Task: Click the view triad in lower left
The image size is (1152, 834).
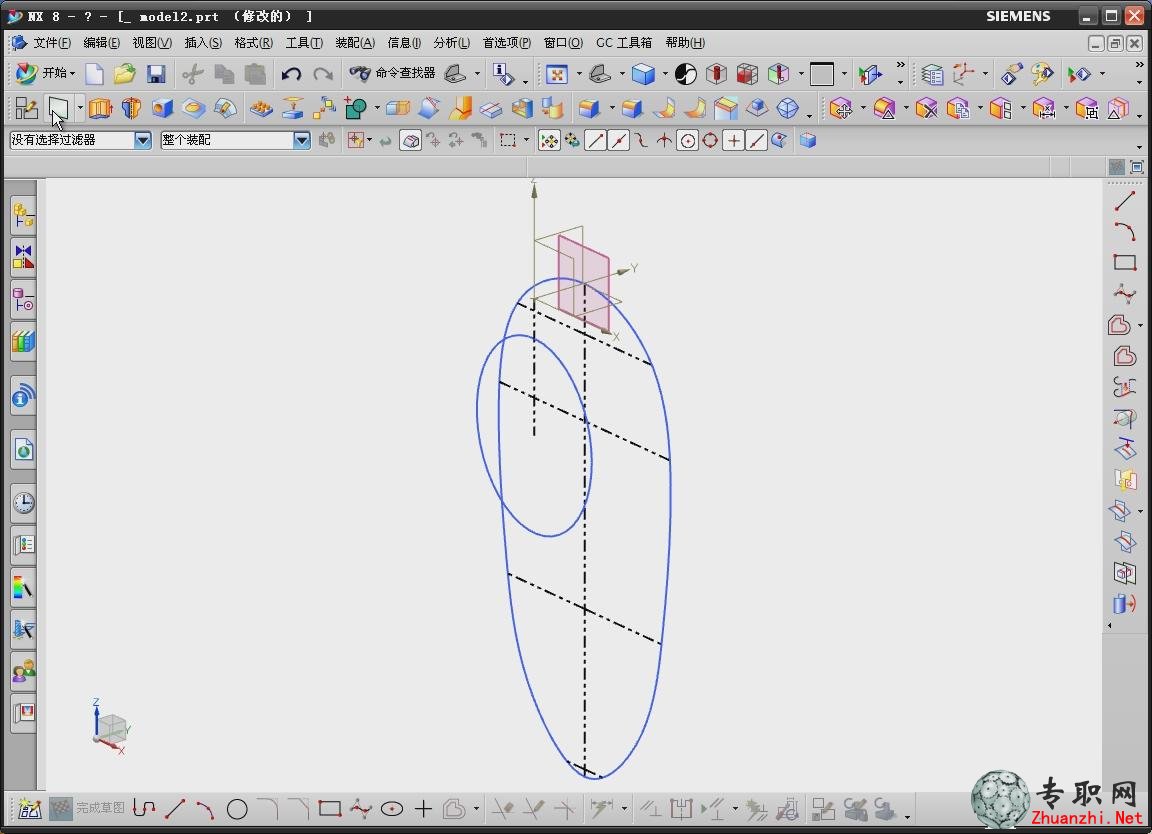Action: click(110, 727)
